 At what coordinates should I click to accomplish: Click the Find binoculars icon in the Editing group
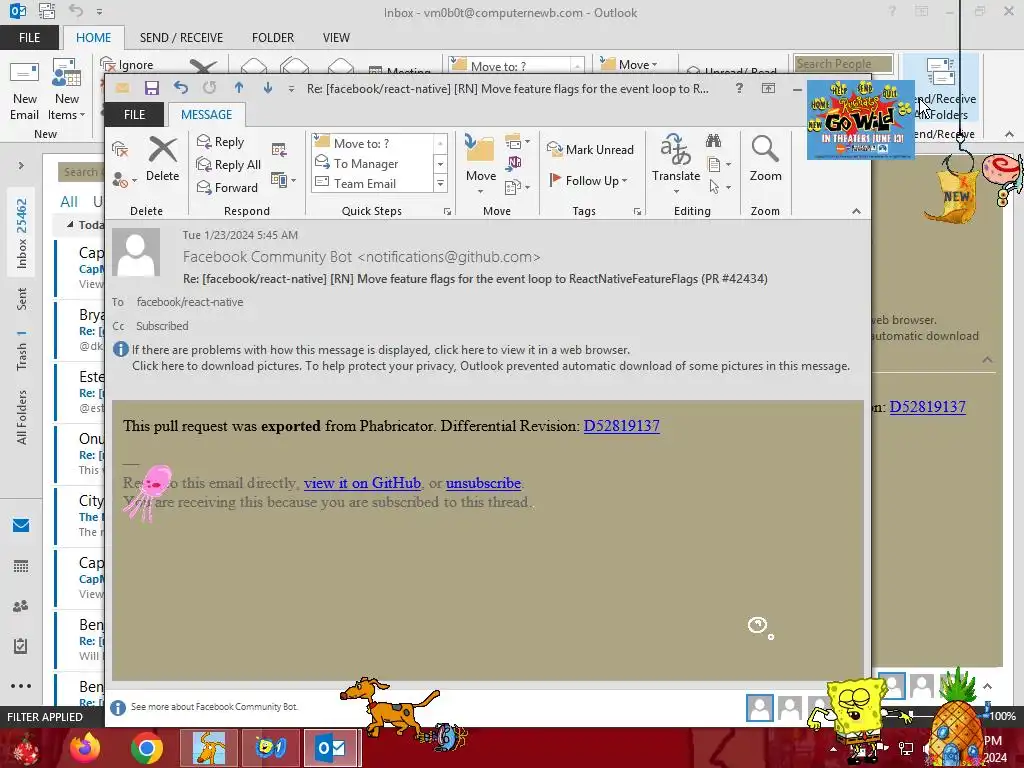(713, 140)
